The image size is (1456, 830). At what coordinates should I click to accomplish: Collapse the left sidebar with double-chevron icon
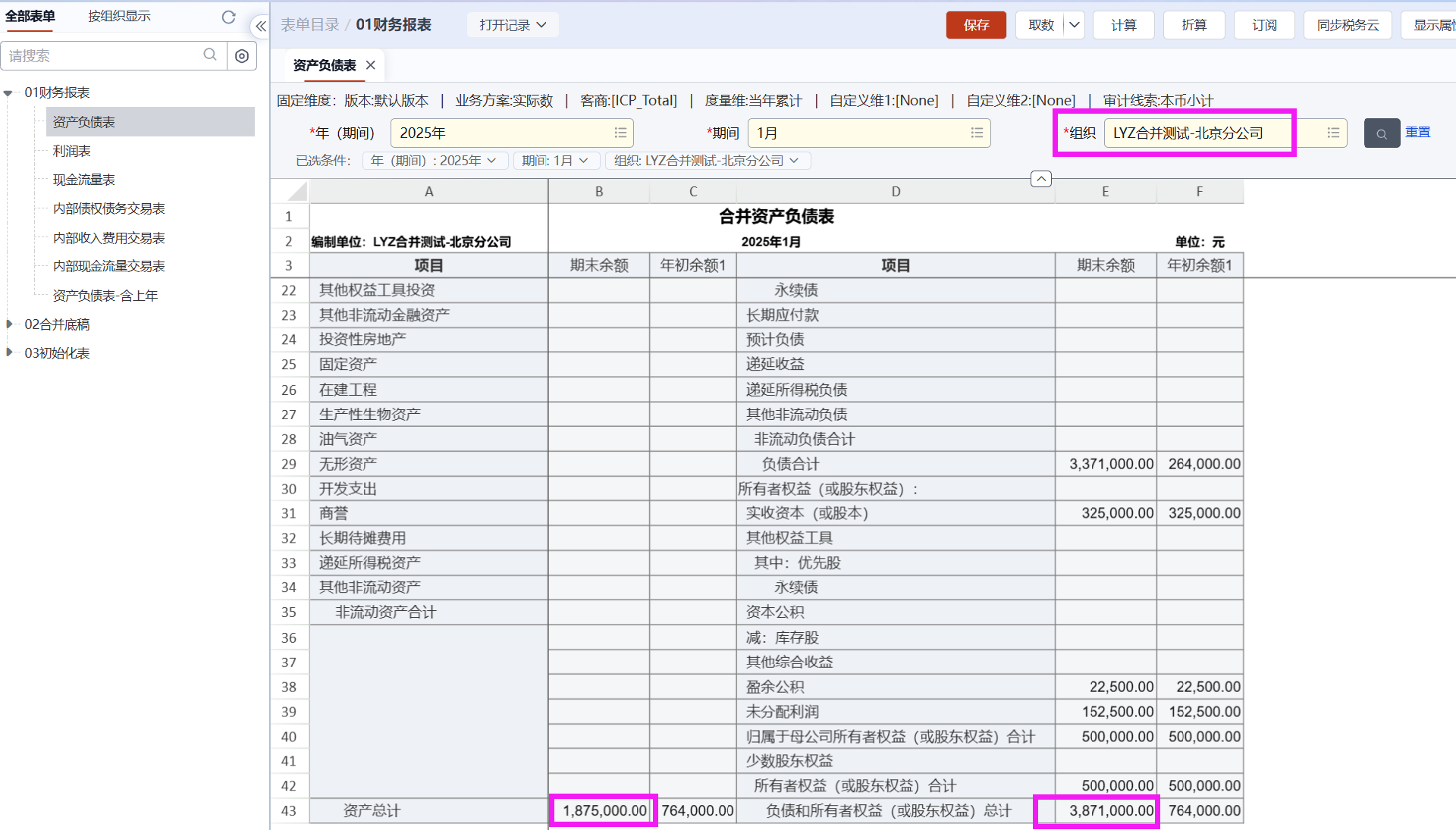(x=260, y=26)
